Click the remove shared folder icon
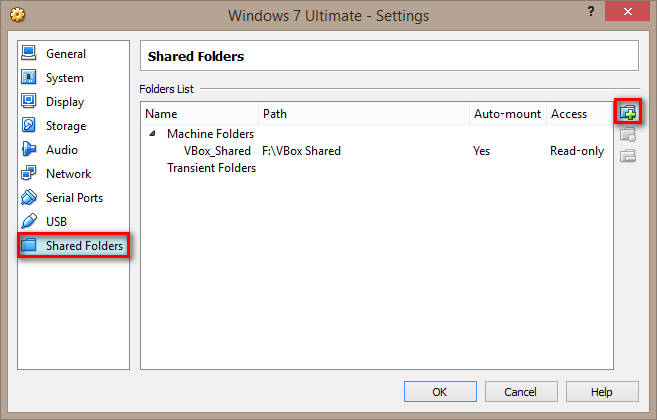This screenshot has width=657, height=420. pyautogui.click(x=628, y=156)
